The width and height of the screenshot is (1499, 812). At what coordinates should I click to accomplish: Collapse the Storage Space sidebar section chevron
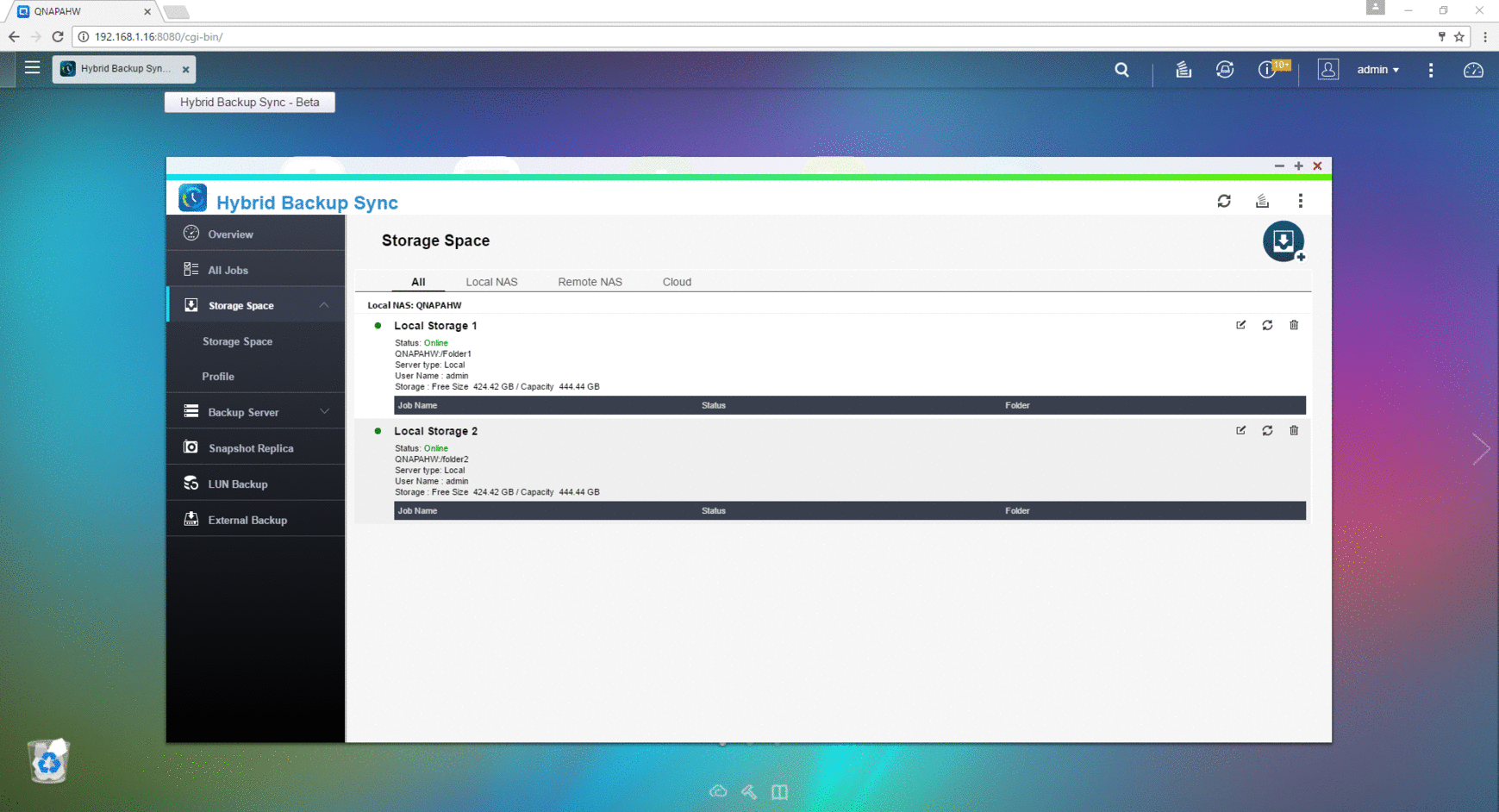[324, 305]
